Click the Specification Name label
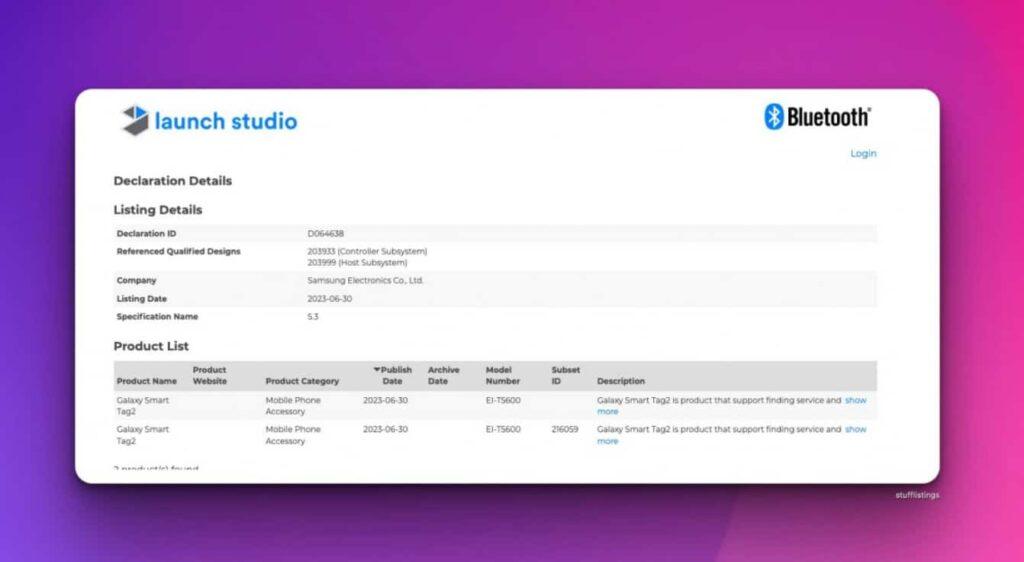1024x562 pixels. pos(157,317)
